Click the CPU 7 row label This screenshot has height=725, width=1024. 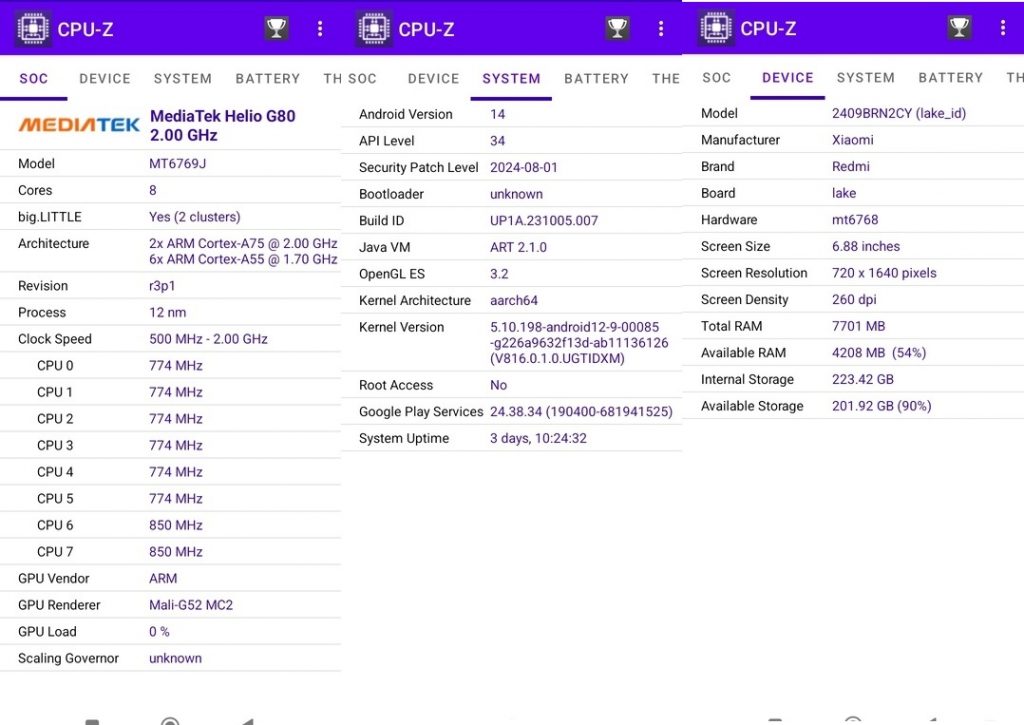55,553
